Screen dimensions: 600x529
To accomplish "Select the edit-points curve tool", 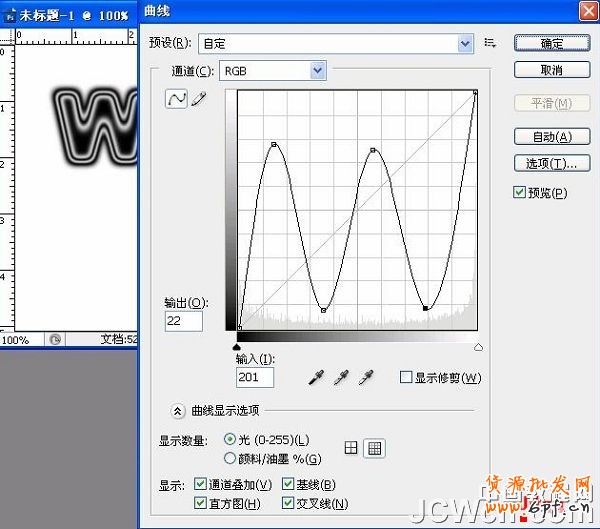I will pos(176,100).
